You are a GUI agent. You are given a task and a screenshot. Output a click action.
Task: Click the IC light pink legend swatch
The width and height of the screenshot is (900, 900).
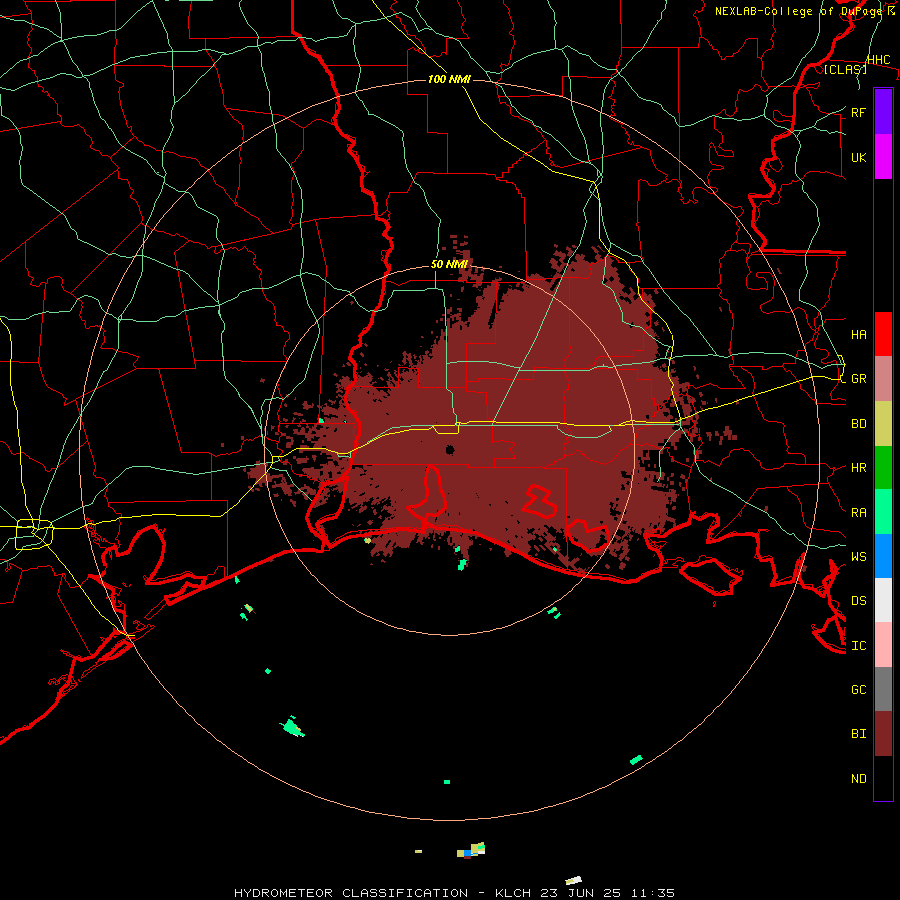(x=883, y=645)
